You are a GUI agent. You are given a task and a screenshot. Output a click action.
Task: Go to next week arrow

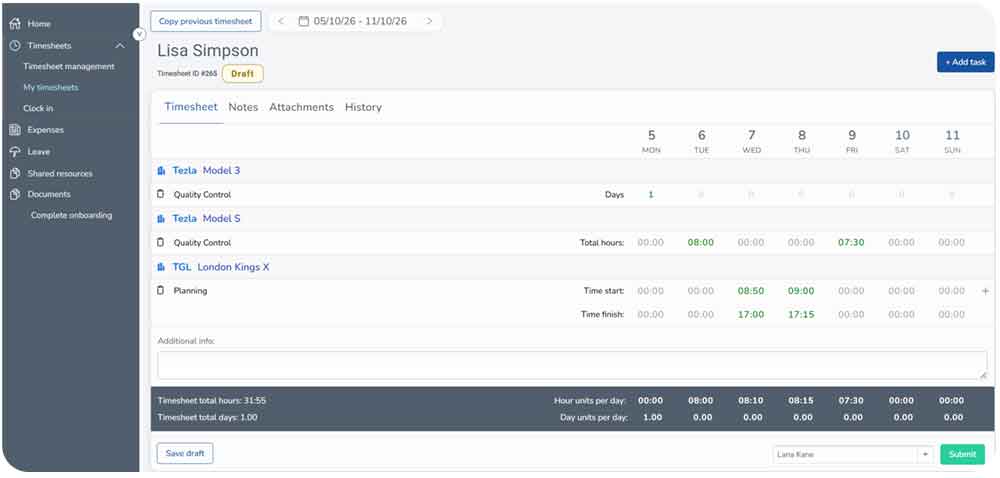tap(430, 21)
